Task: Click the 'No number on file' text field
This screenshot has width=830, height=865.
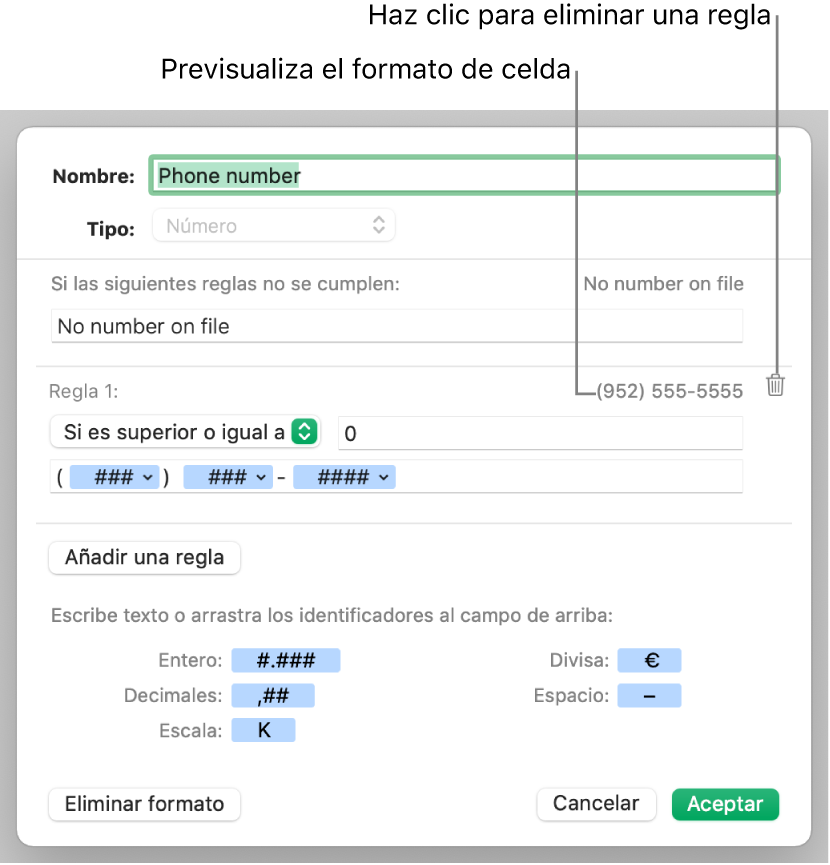Action: pos(396,326)
